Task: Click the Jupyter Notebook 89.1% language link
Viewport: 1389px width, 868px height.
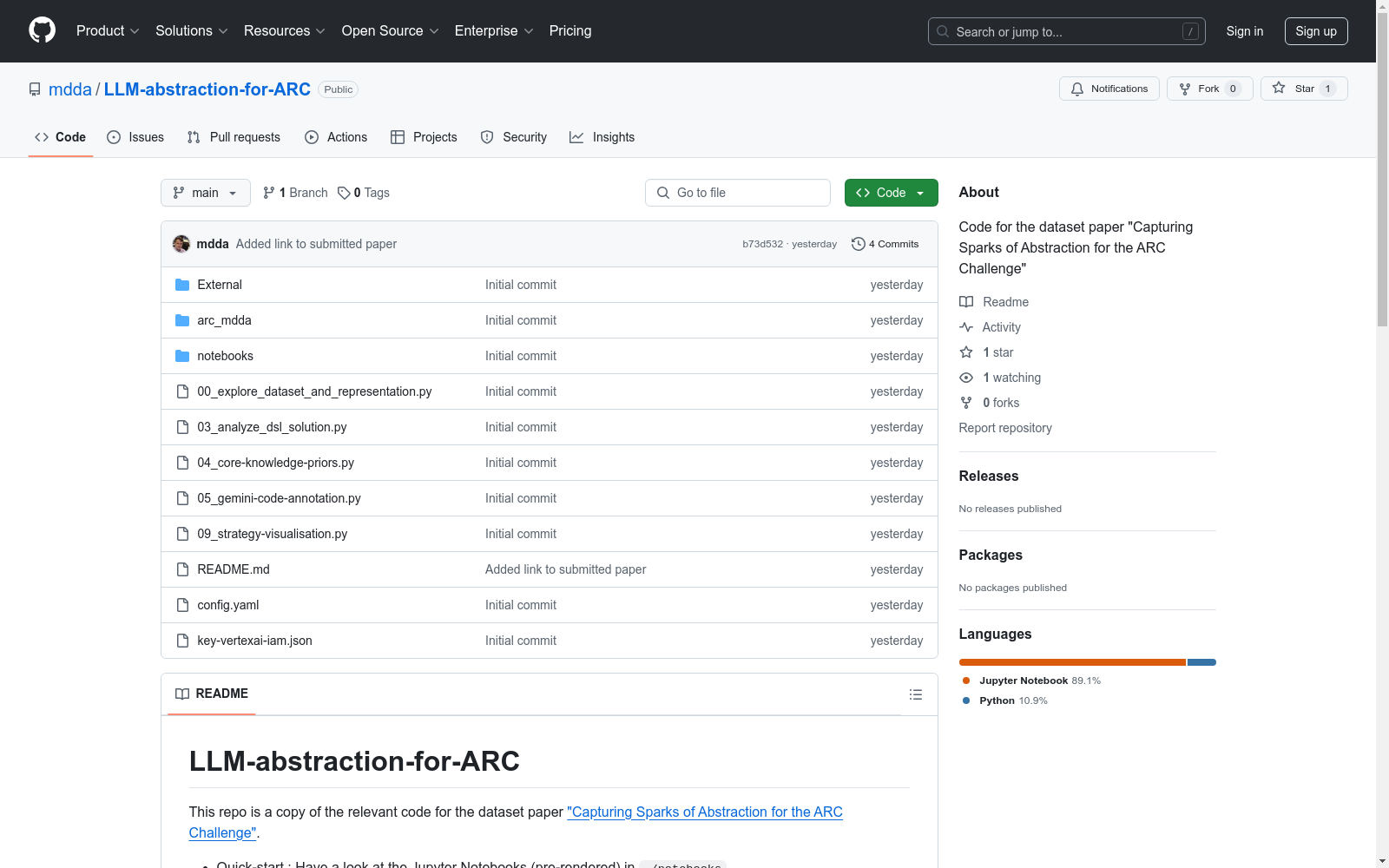Action: coord(1032,681)
